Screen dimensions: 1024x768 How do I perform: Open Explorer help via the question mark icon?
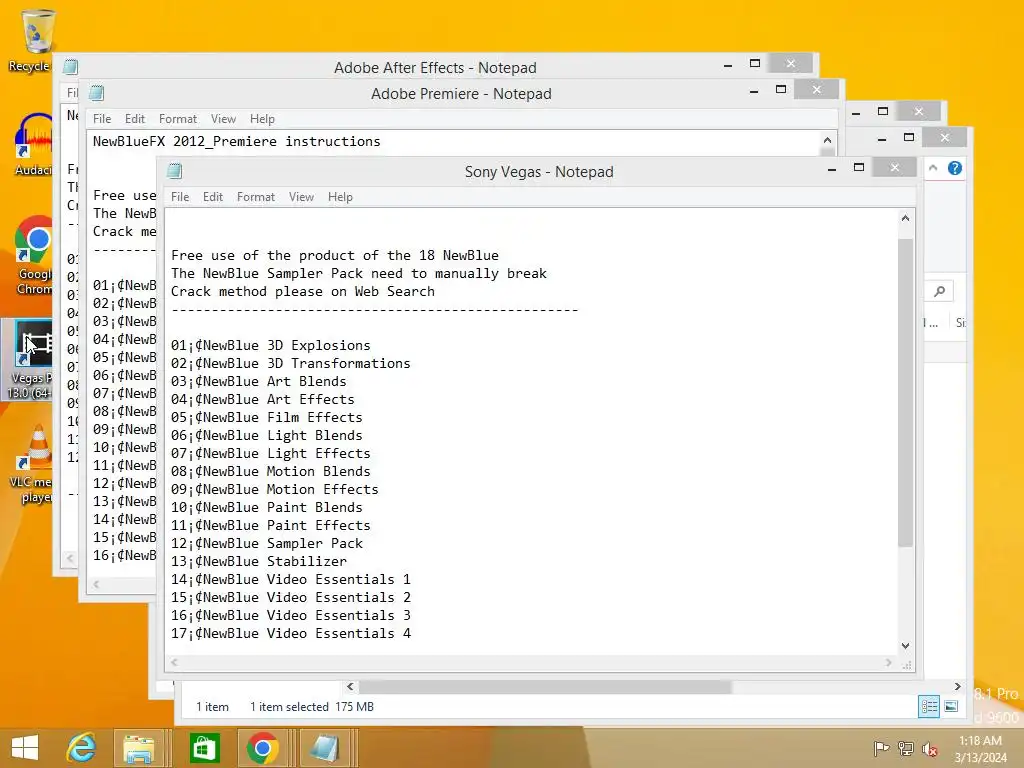click(x=955, y=168)
